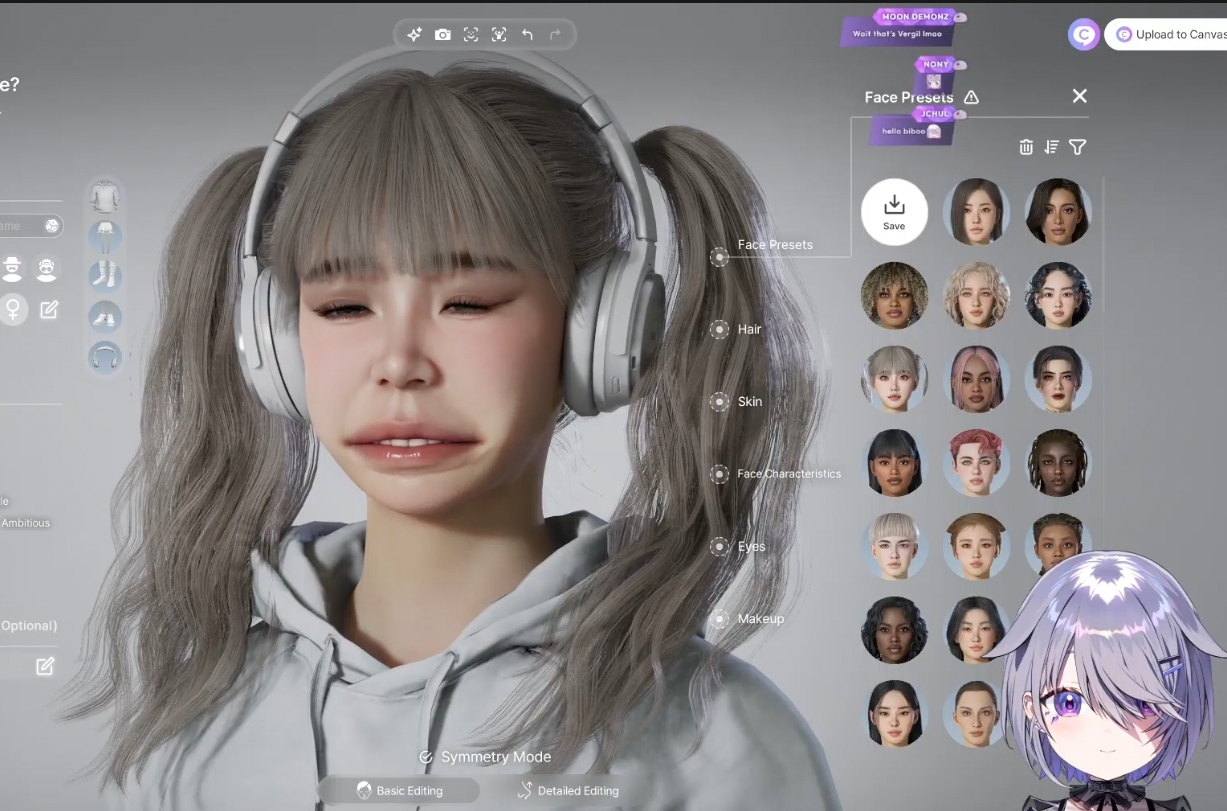Open the preset filter funnel icon
Viewport: 1227px width, 811px height.
pos(1077,147)
